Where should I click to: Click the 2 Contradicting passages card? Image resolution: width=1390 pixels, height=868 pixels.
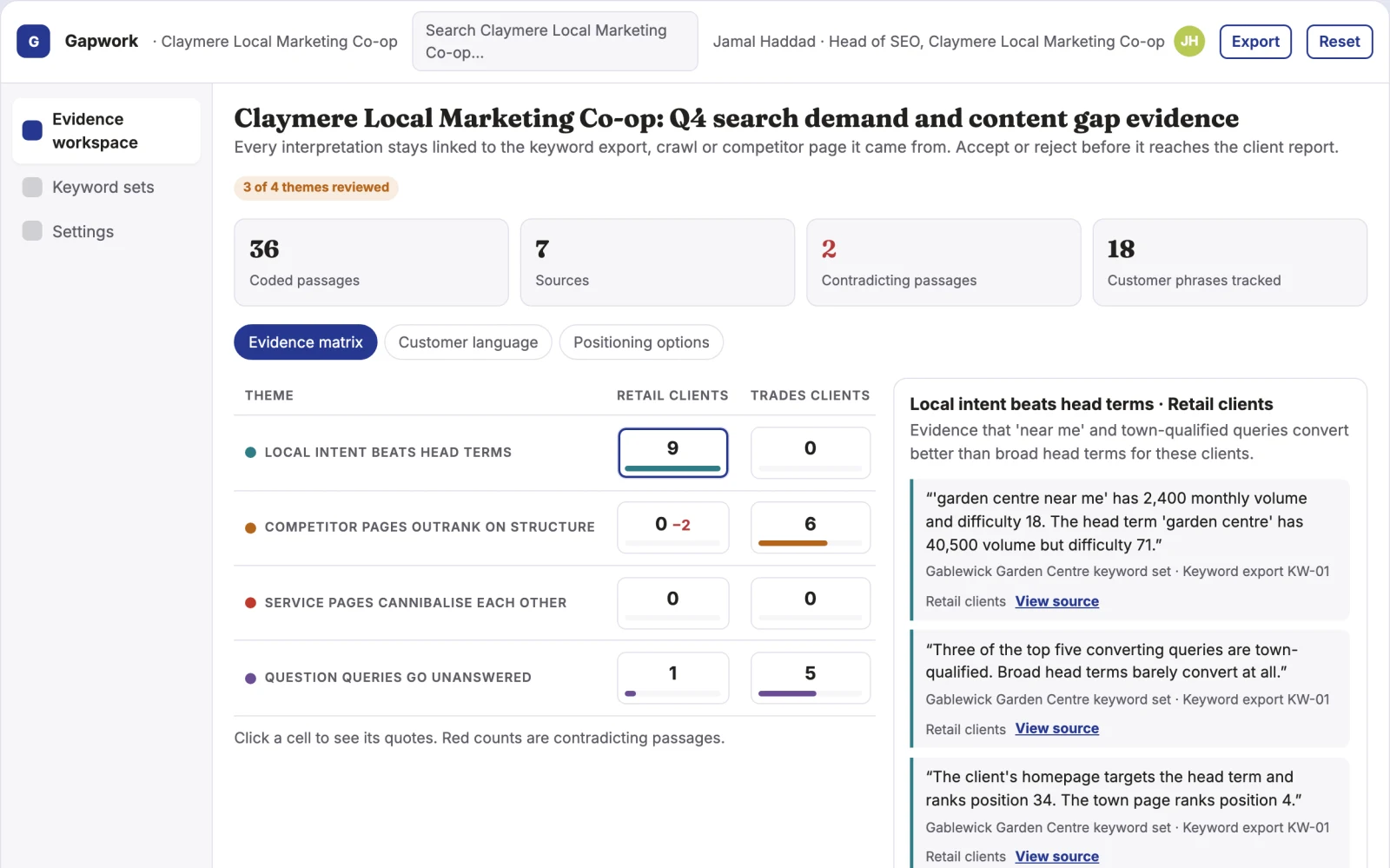[x=943, y=262]
